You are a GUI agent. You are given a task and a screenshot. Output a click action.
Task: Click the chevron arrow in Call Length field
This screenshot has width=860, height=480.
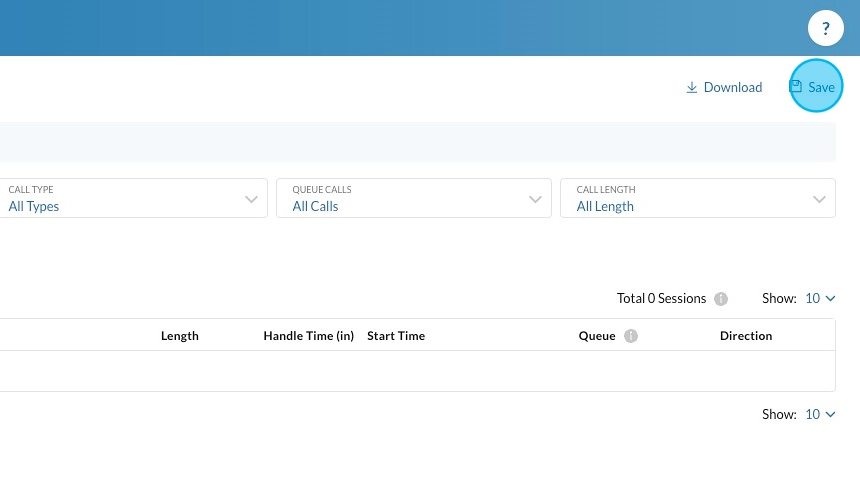820,199
